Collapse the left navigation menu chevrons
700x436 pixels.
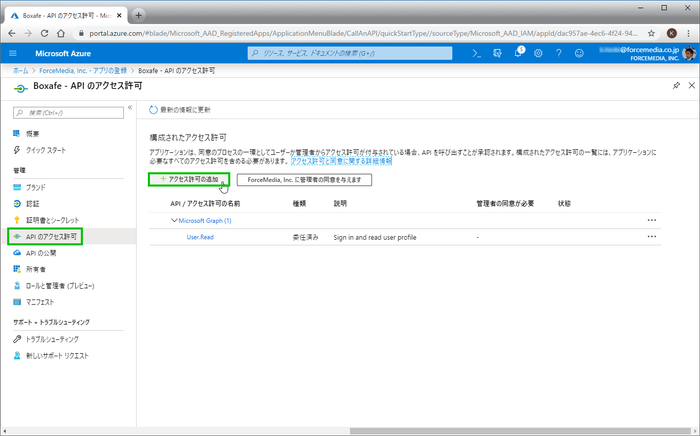(x=130, y=108)
